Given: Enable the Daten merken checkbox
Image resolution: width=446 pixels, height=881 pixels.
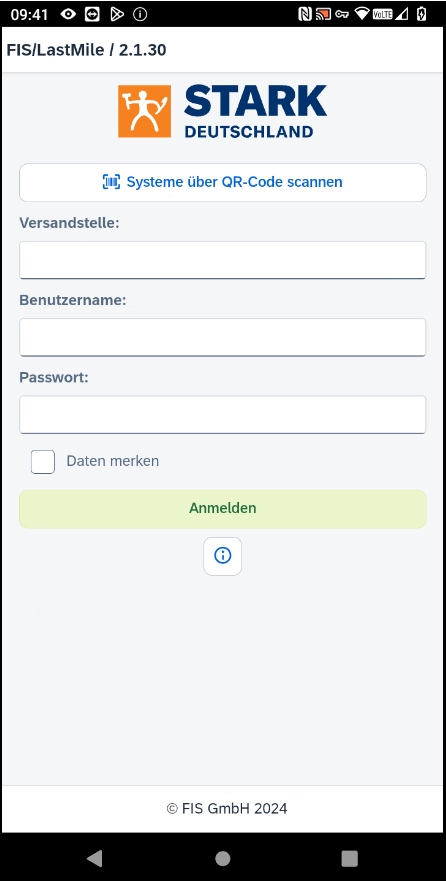Looking at the screenshot, I should tap(43, 462).
